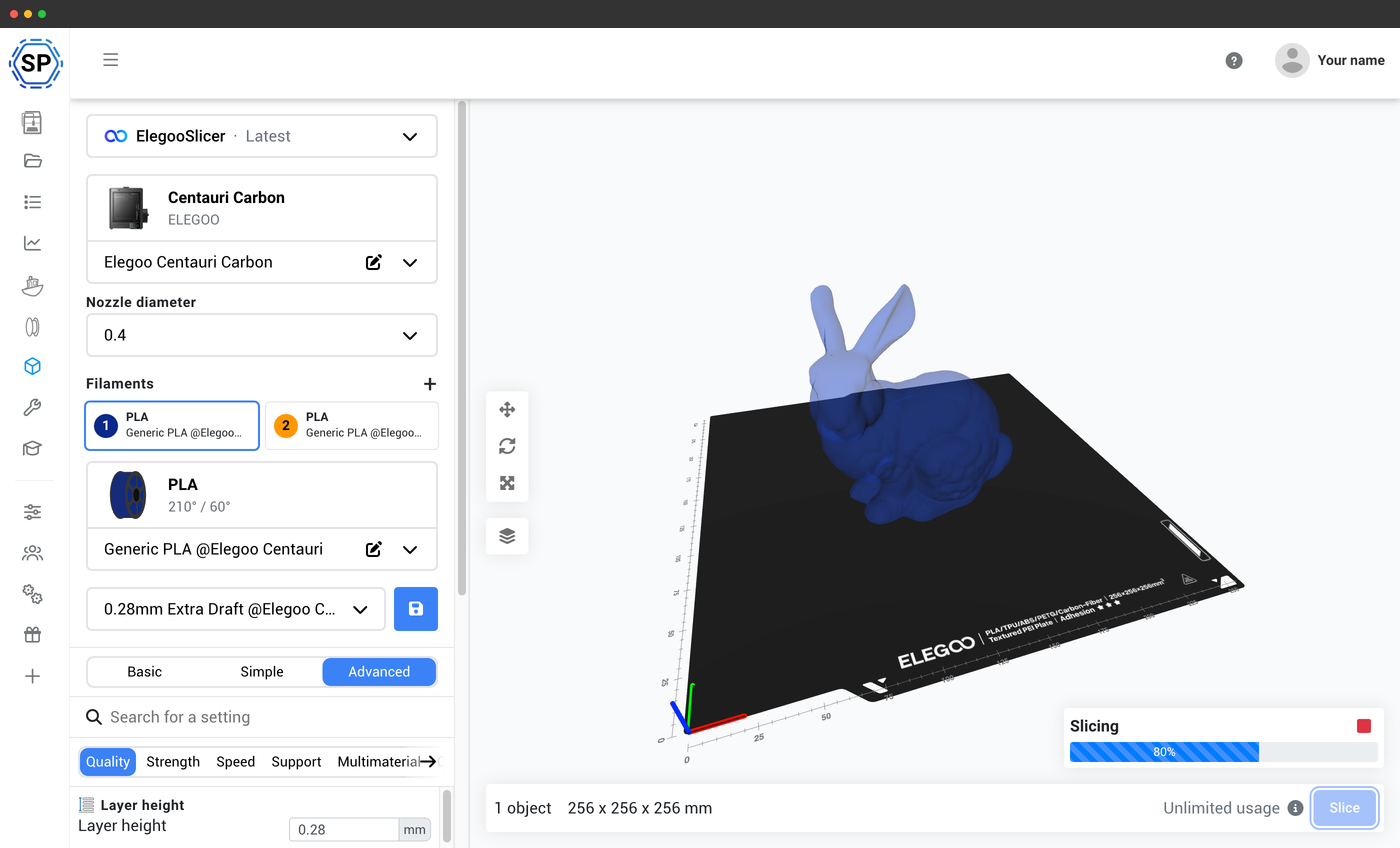Expand the Elegoo Centauri Carbon printer dropdown
This screenshot has width=1400, height=848.
410,262
